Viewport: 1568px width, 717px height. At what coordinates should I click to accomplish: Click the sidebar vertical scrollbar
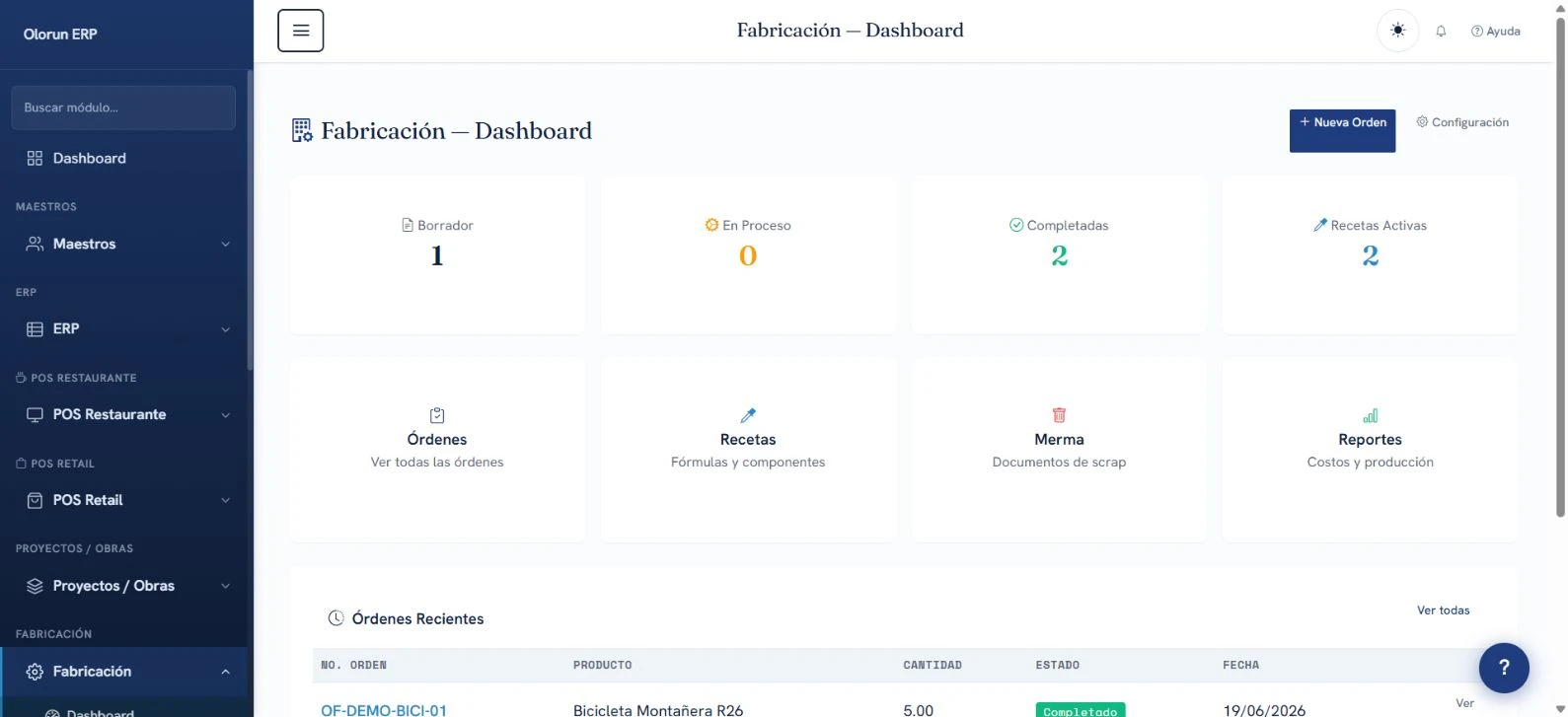point(250,219)
